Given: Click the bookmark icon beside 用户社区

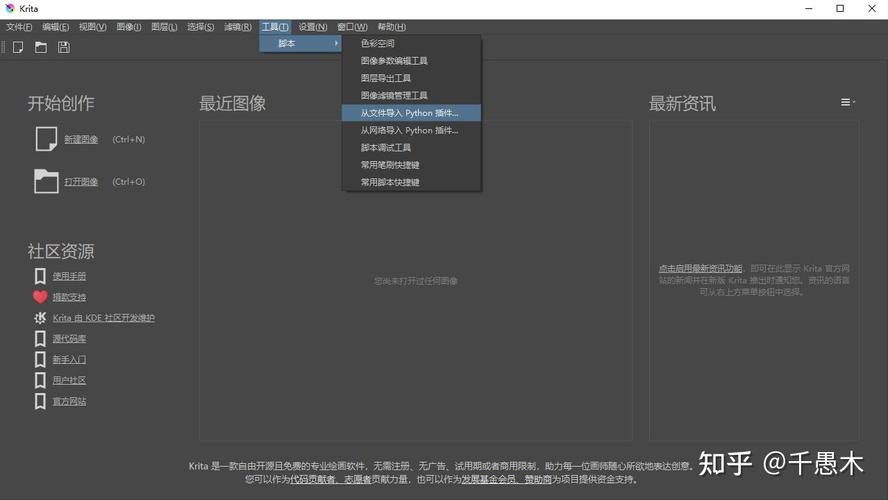Looking at the screenshot, I should tap(40, 380).
